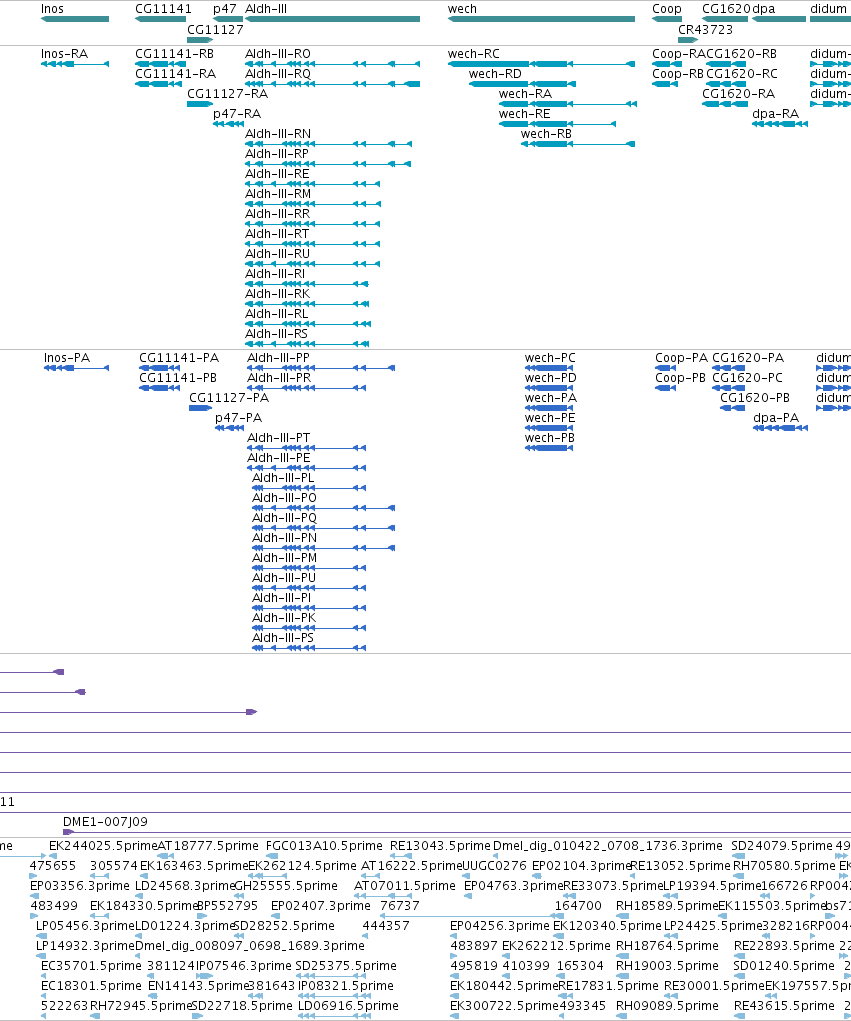Select the wech-PC protein label

click(x=550, y=358)
